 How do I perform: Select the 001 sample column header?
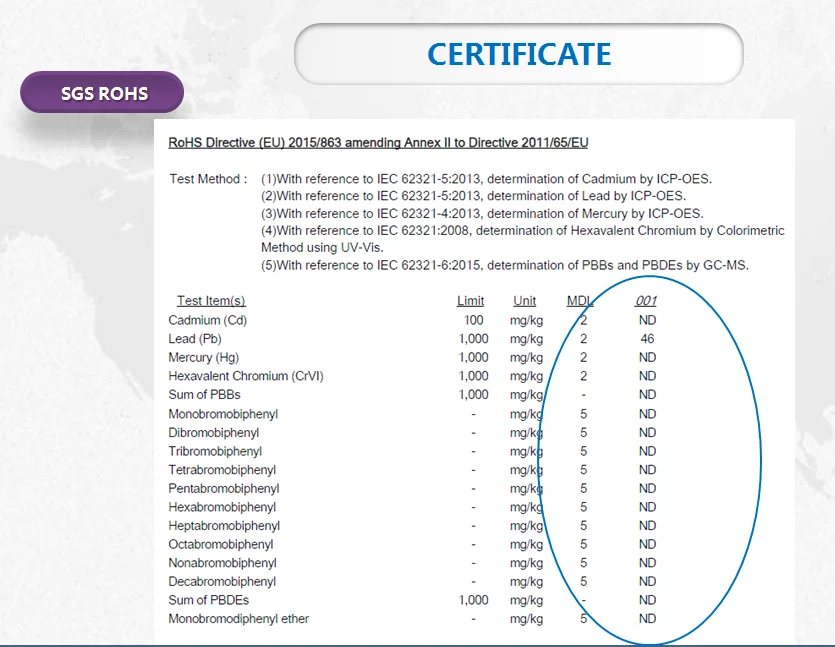(x=646, y=301)
